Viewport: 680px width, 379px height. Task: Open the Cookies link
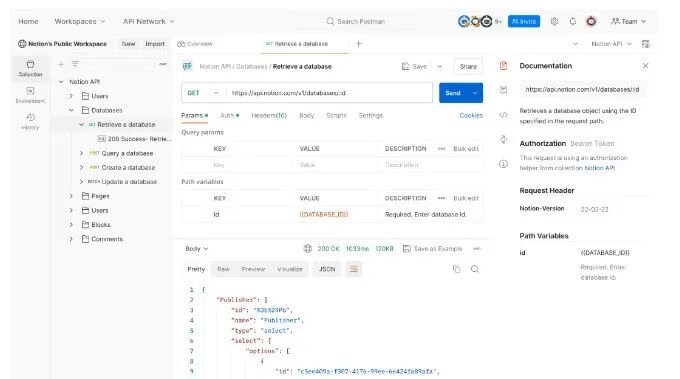[471, 115]
